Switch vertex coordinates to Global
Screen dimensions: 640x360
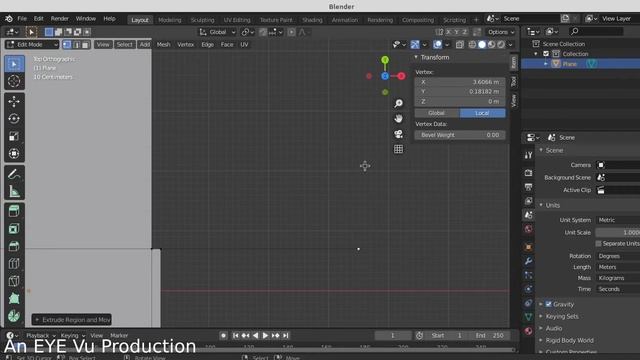click(437, 113)
